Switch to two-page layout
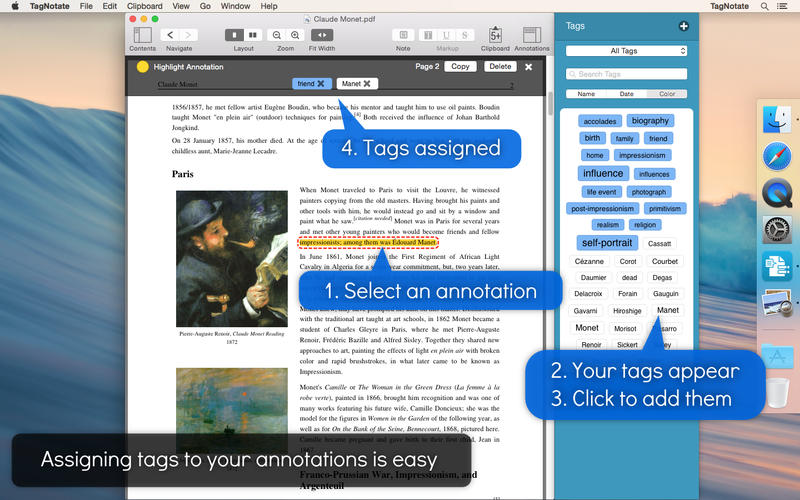Viewport: 800px width, 500px height. point(253,35)
